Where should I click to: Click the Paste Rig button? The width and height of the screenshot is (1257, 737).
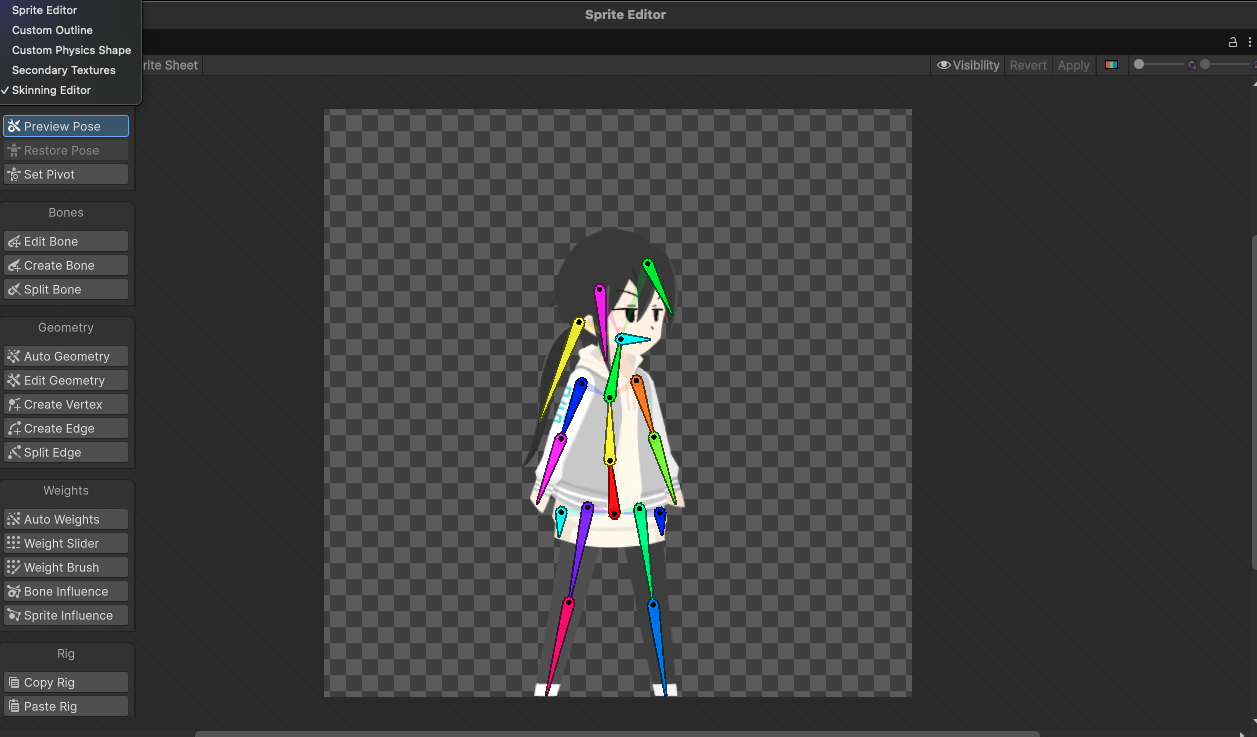click(x=66, y=707)
